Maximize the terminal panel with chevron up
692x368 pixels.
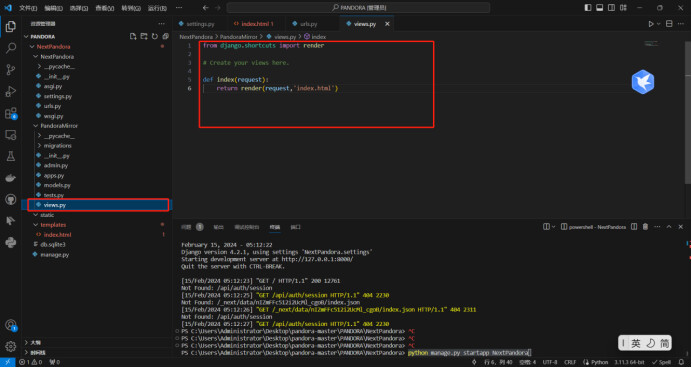point(669,227)
